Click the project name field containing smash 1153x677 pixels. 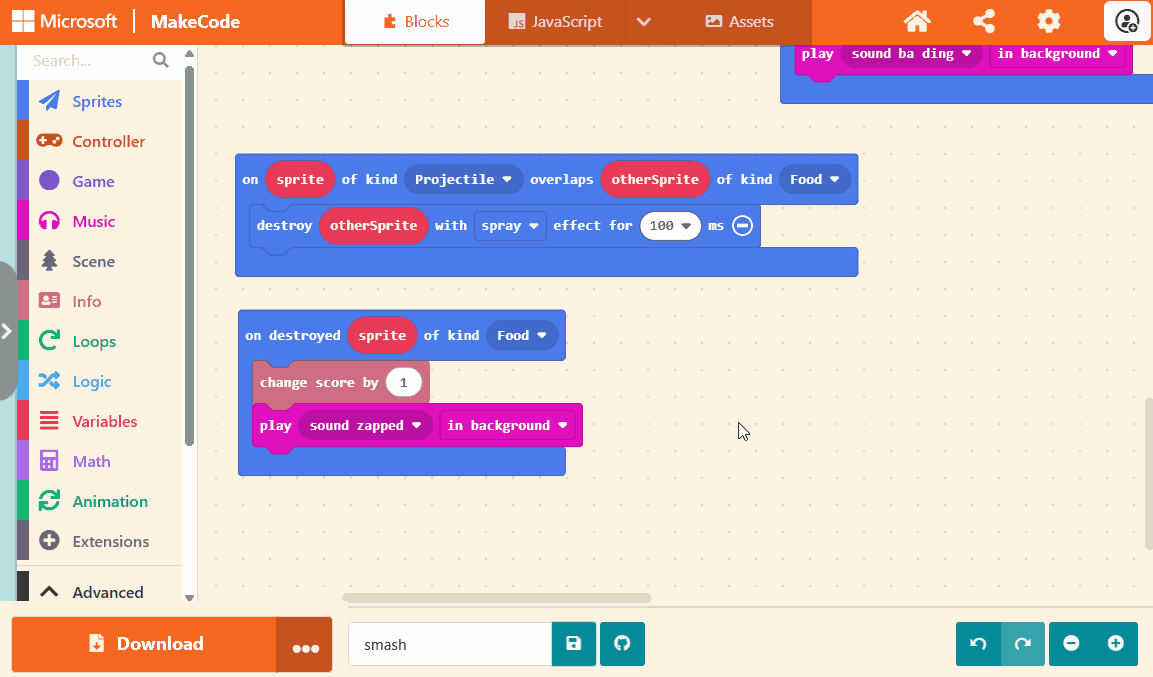tap(449, 644)
